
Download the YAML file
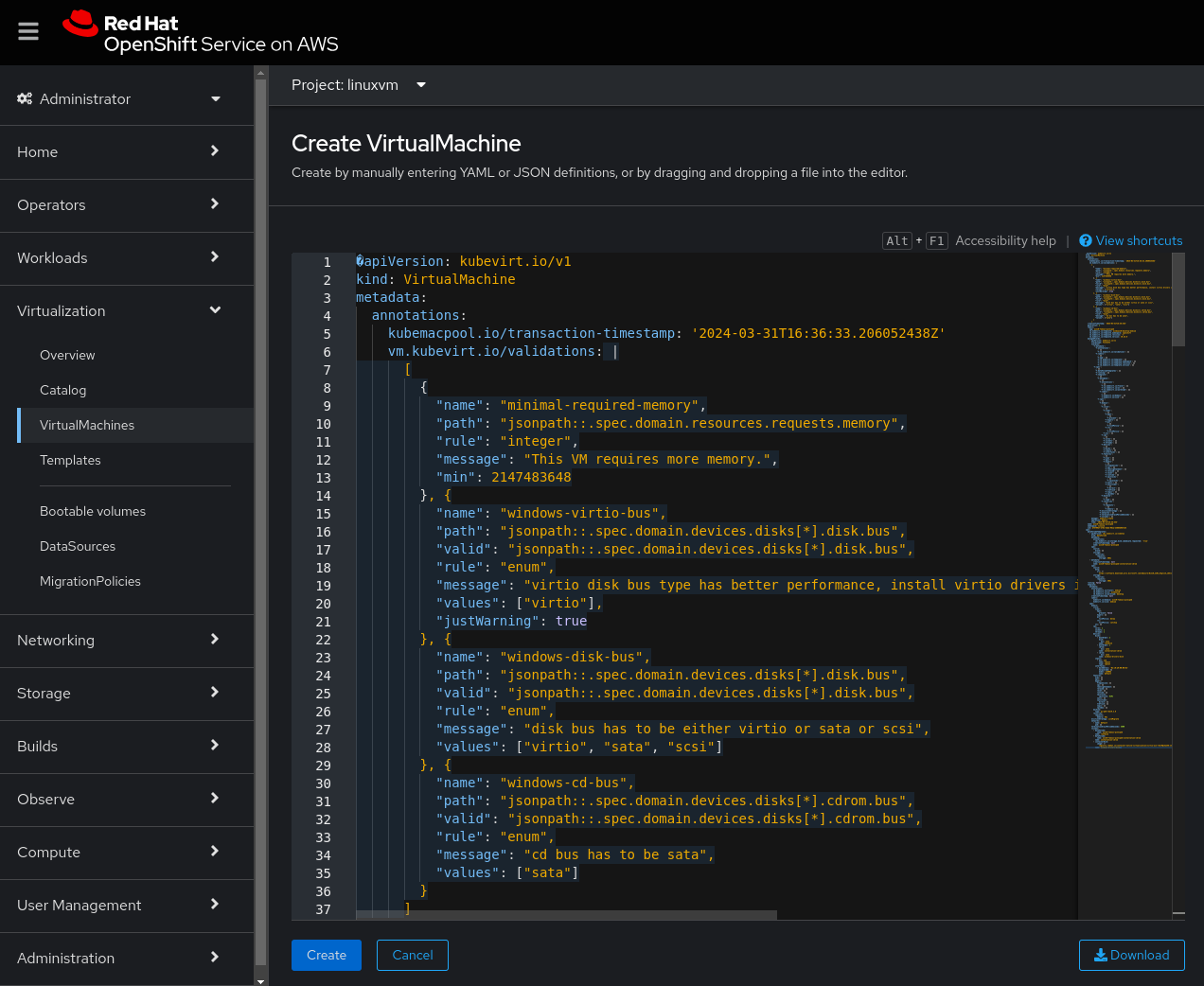coord(1132,955)
